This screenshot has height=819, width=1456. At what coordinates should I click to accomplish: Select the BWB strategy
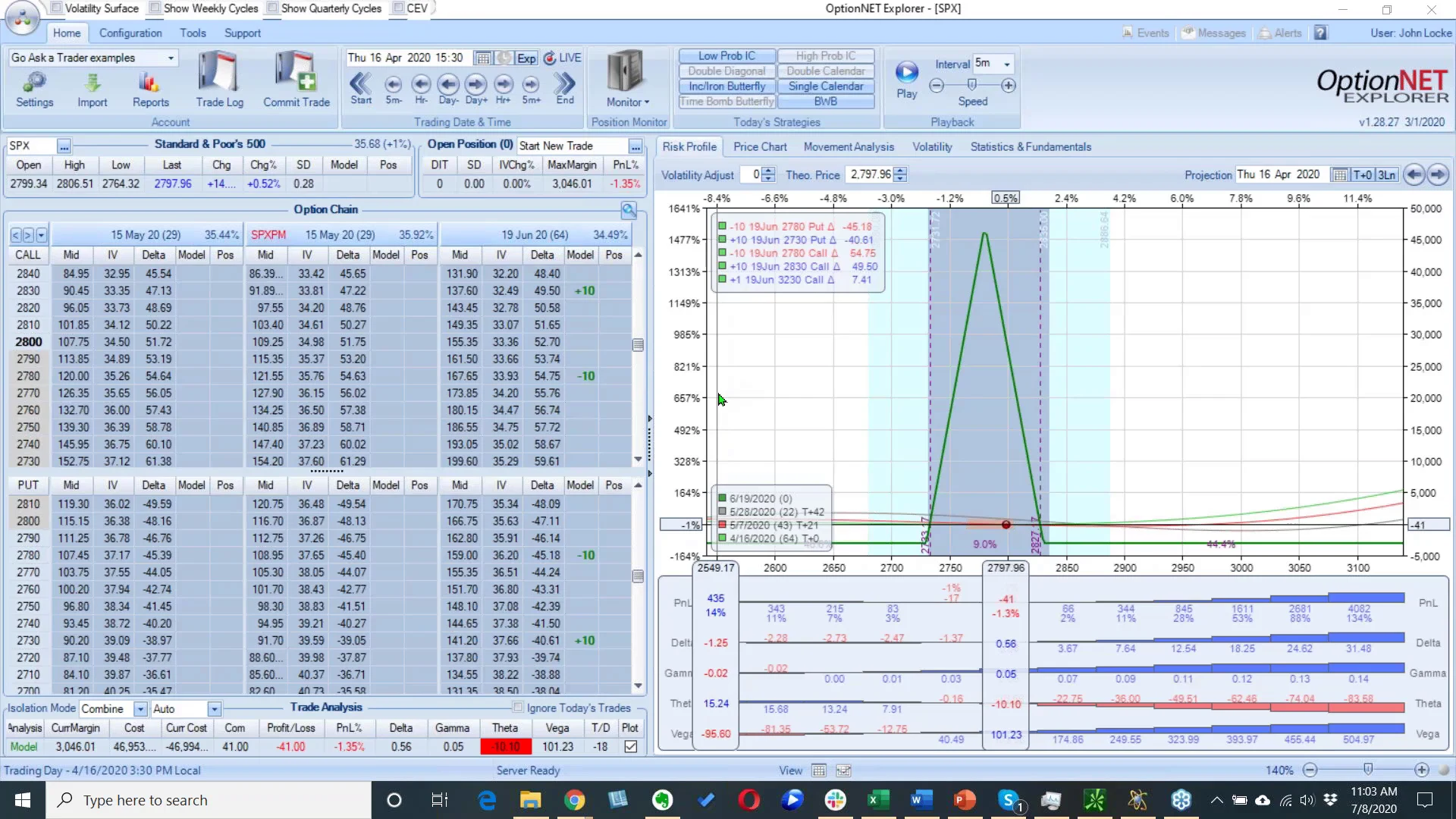(x=826, y=102)
